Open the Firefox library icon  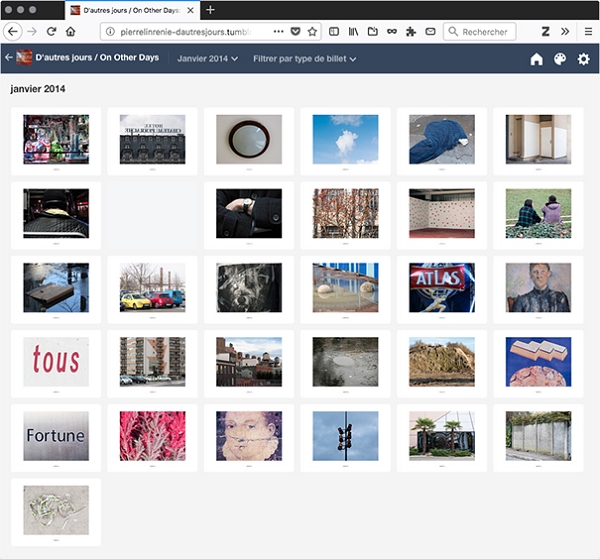(x=353, y=31)
